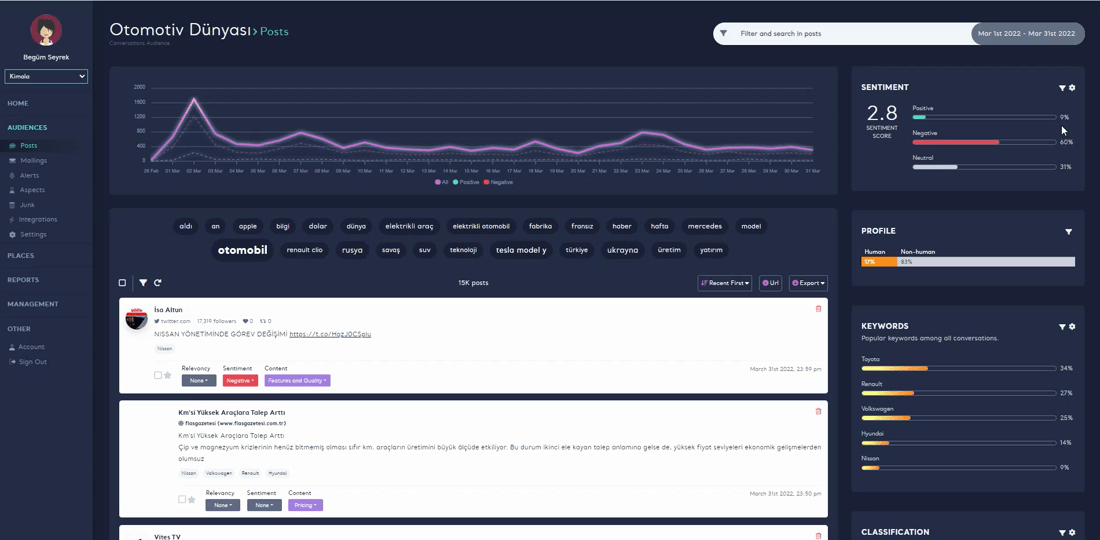
Task: Tick the select-all posts checkbox
Action: click(123, 283)
